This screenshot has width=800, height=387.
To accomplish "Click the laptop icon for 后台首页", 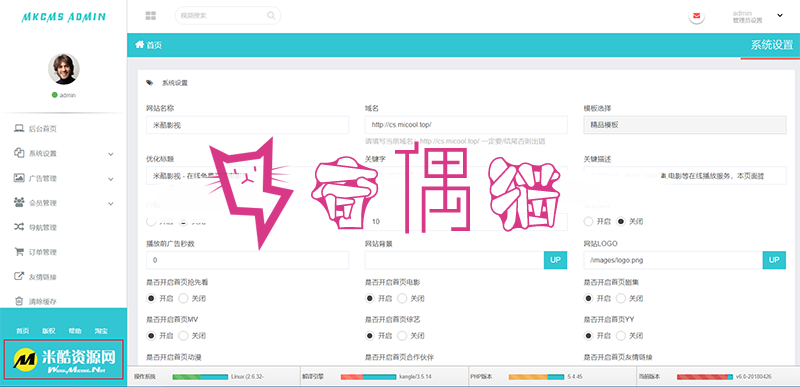I will pos(19,129).
